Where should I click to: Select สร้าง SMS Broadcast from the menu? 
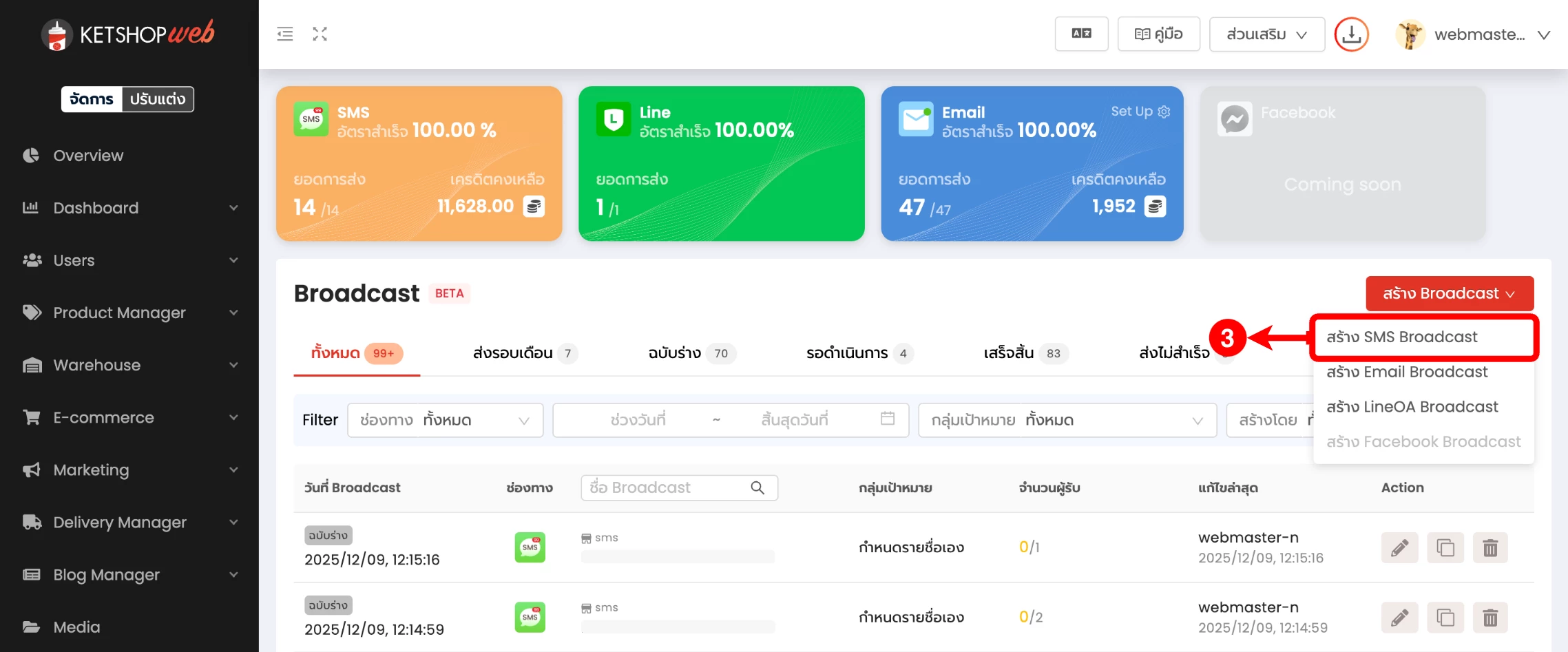coord(1402,337)
